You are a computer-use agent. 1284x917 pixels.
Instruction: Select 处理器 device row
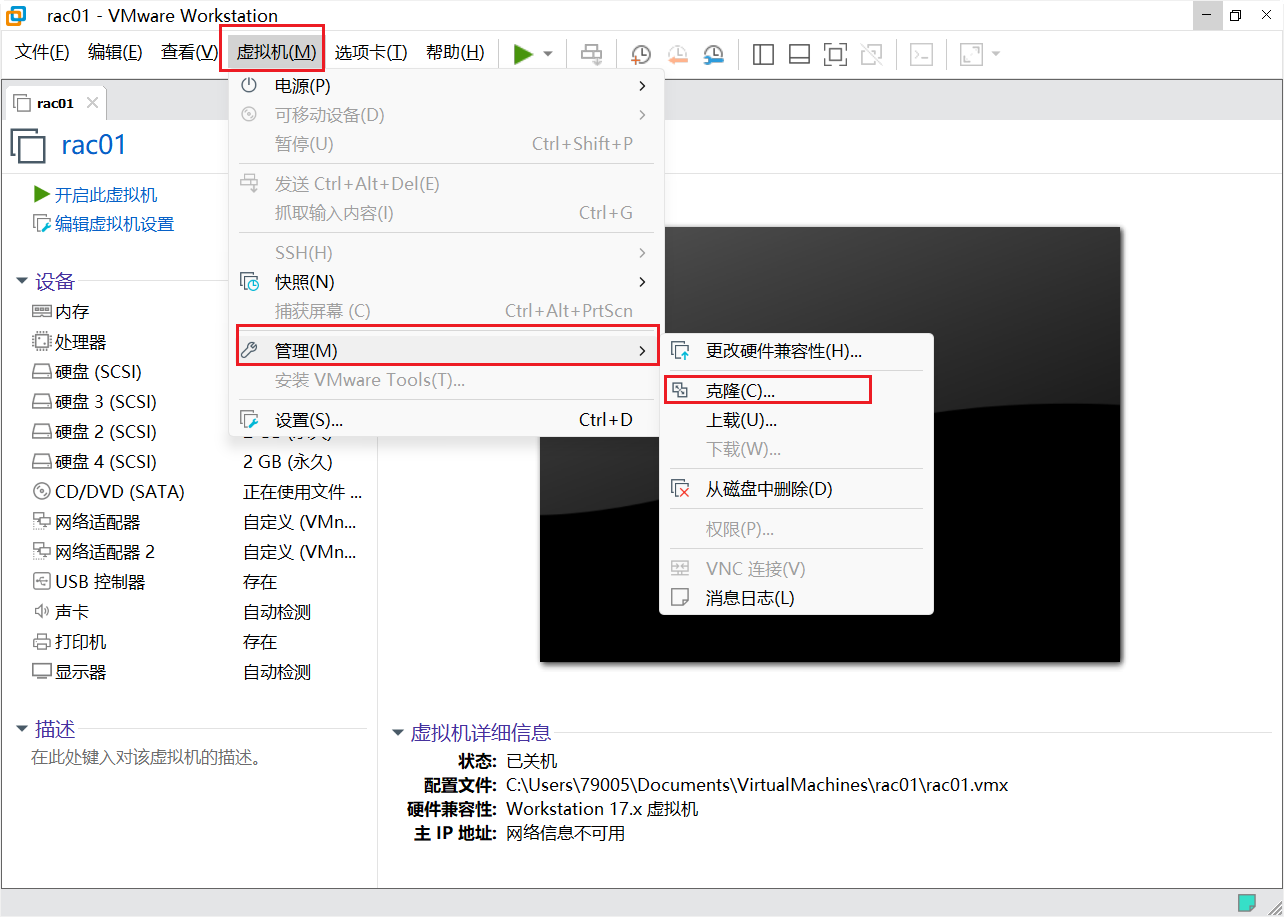(x=197, y=342)
